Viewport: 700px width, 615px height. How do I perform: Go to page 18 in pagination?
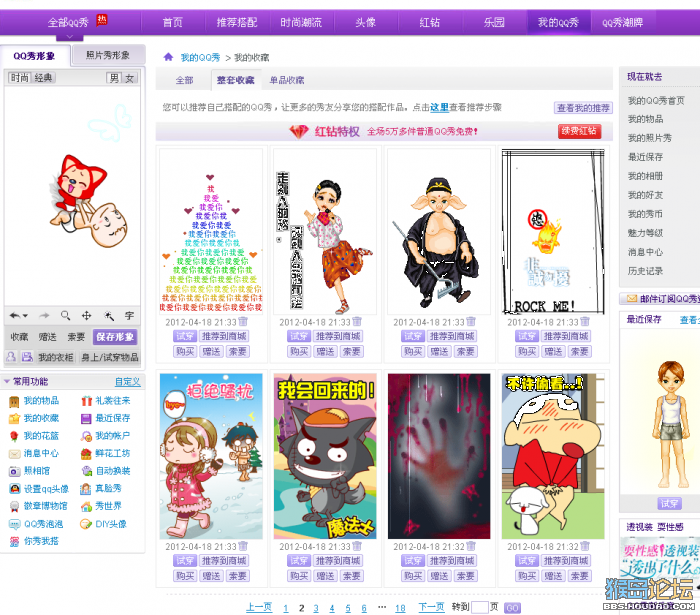pos(400,608)
